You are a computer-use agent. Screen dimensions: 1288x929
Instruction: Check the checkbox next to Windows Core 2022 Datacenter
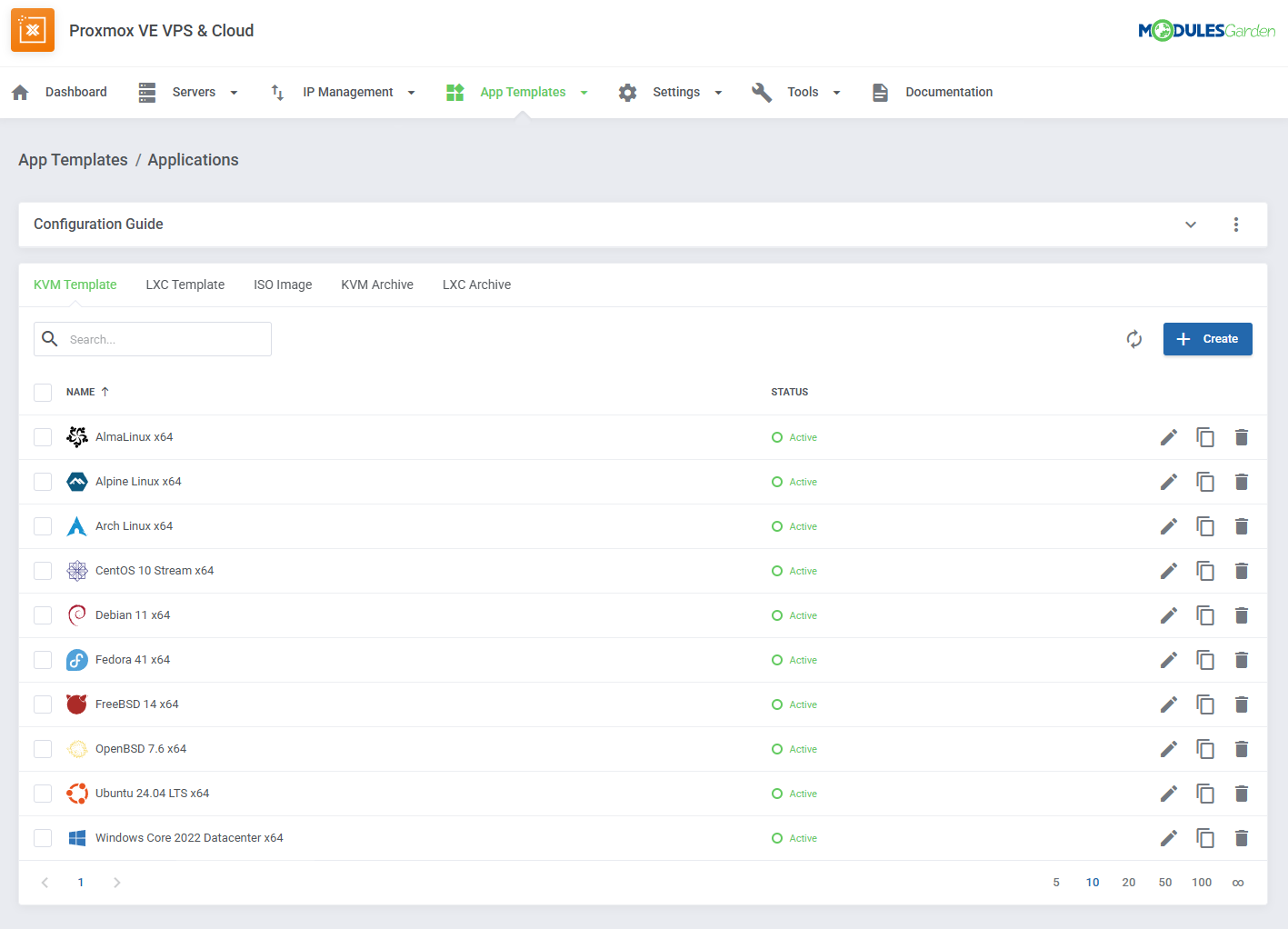click(x=43, y=837)
